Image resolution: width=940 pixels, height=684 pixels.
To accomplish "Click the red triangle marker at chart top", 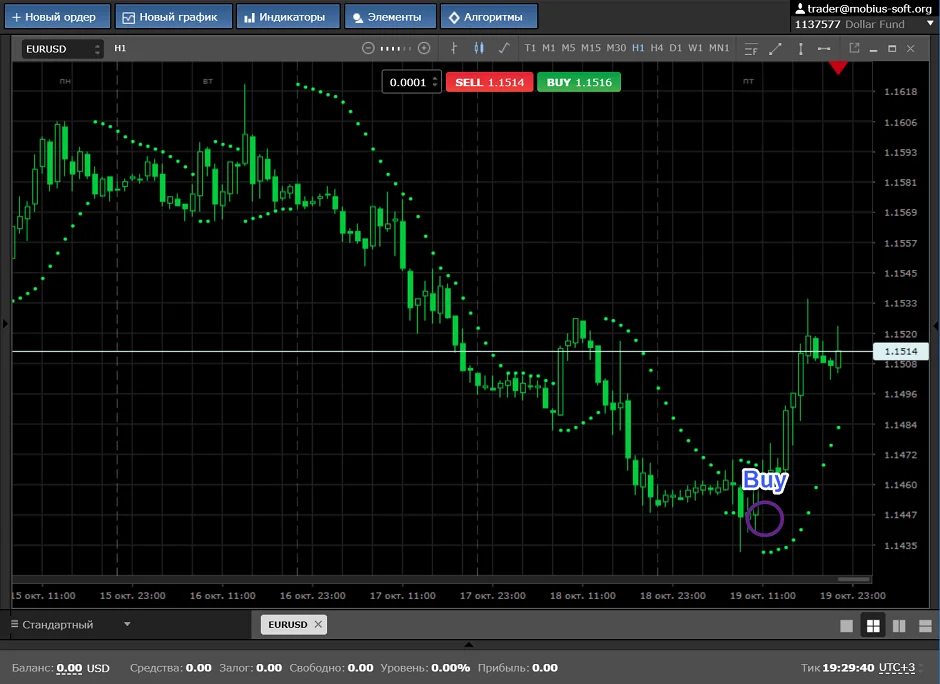I will [838, 68].
